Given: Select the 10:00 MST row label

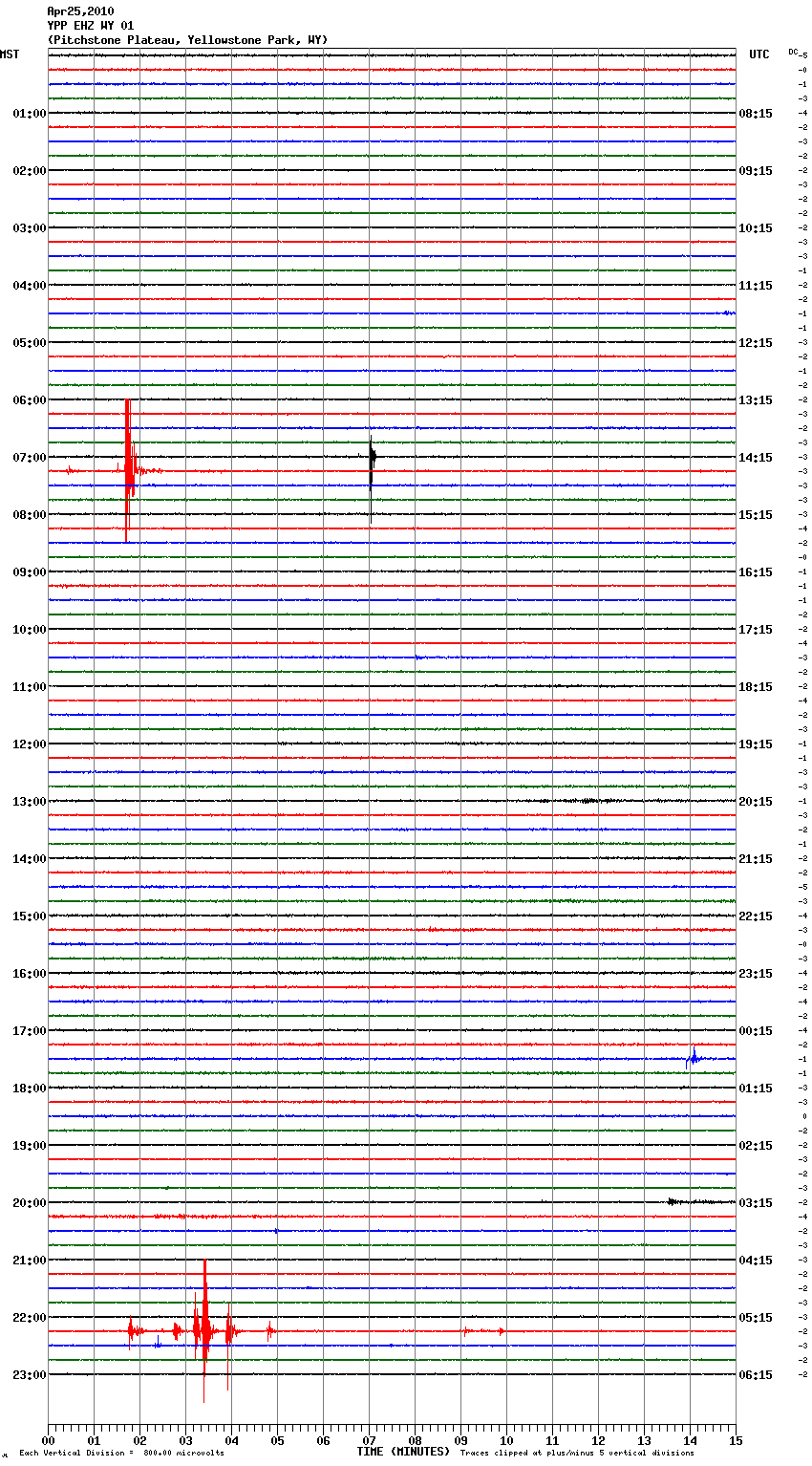Looking at the screenshot, I should tap(30, 630).
